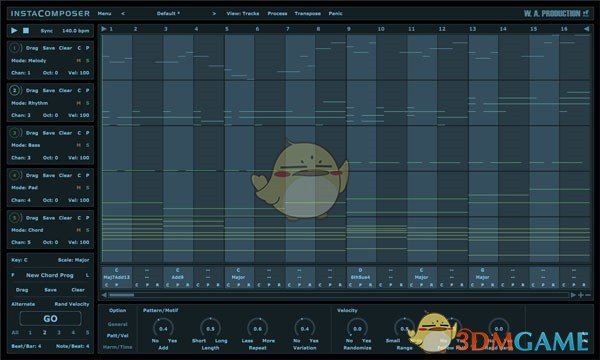
Task: Switch to the General option tab
Action: click(x=117, y=324)
